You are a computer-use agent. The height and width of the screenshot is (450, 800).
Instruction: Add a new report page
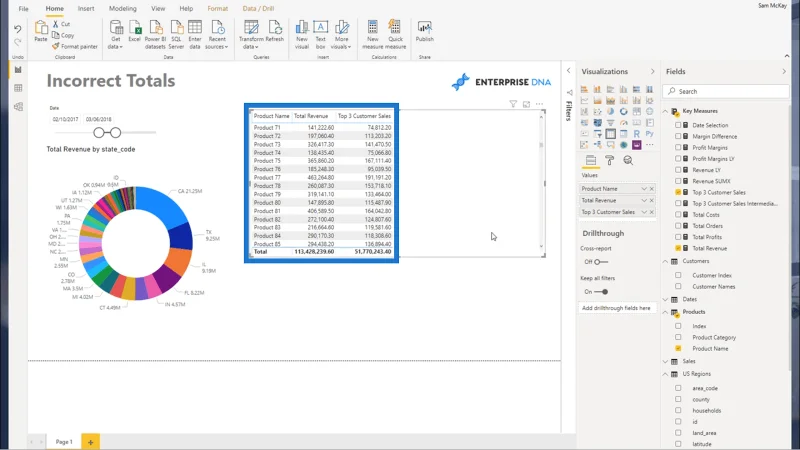point(90,442)
